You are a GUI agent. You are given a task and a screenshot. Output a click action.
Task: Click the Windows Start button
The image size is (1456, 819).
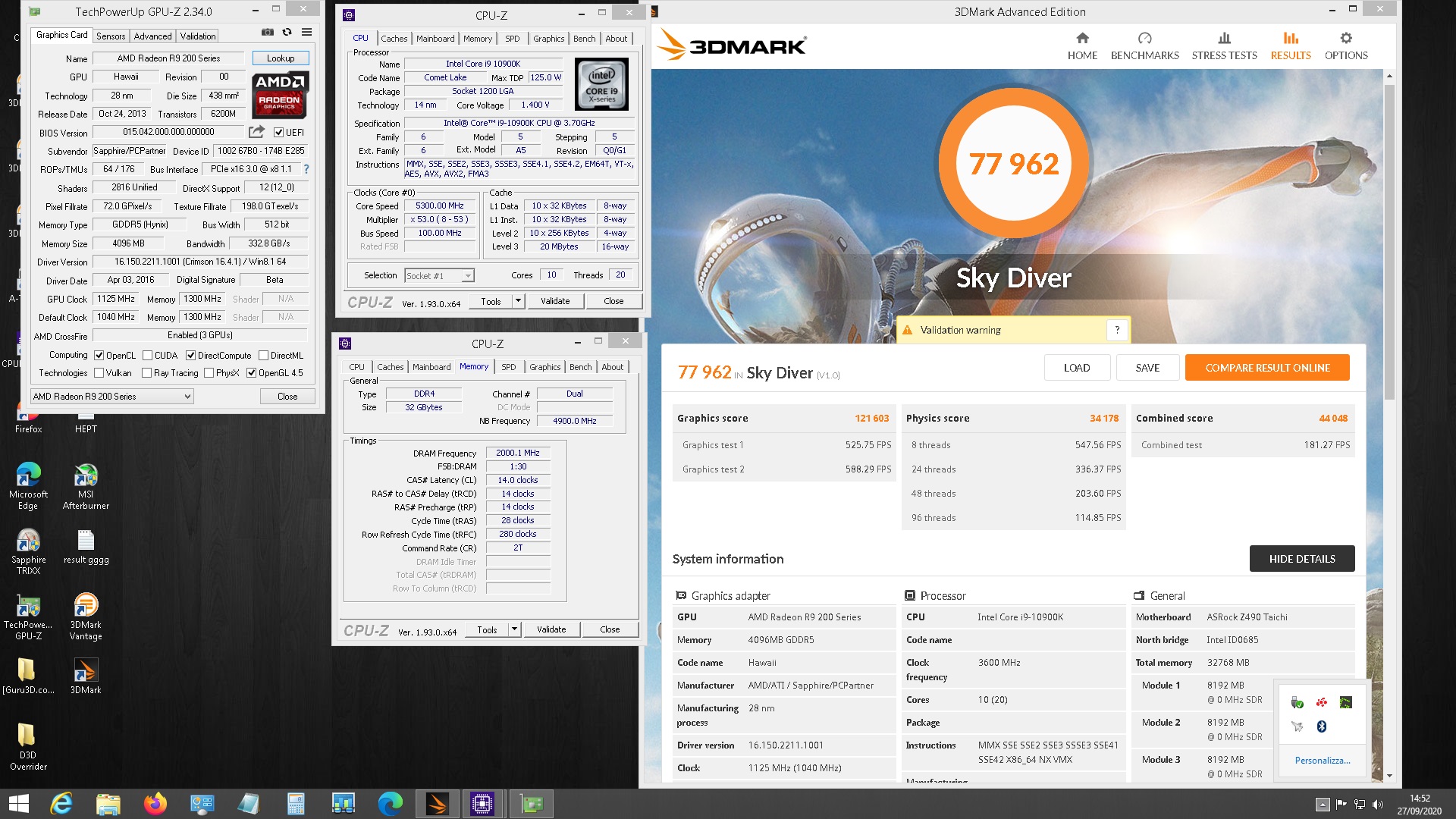point(18,804)
